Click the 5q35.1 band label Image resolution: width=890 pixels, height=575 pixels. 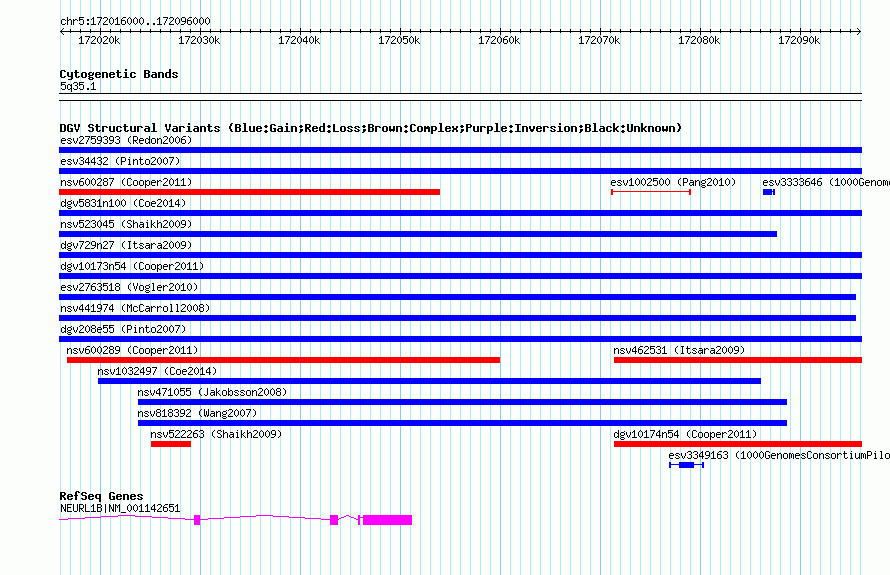coord(78,86)
